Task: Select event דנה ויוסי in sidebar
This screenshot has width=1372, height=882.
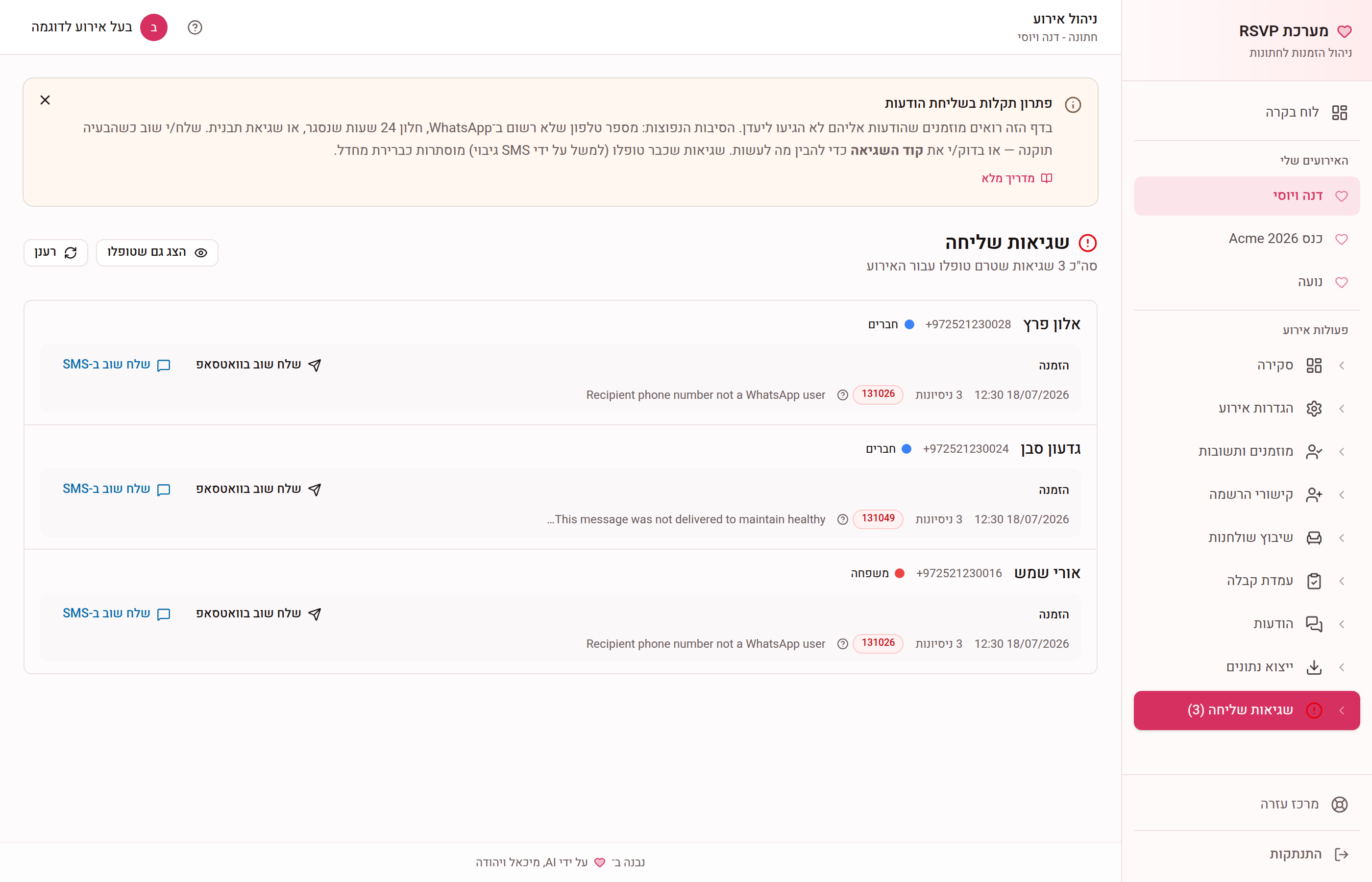Action: (1247, 196)
